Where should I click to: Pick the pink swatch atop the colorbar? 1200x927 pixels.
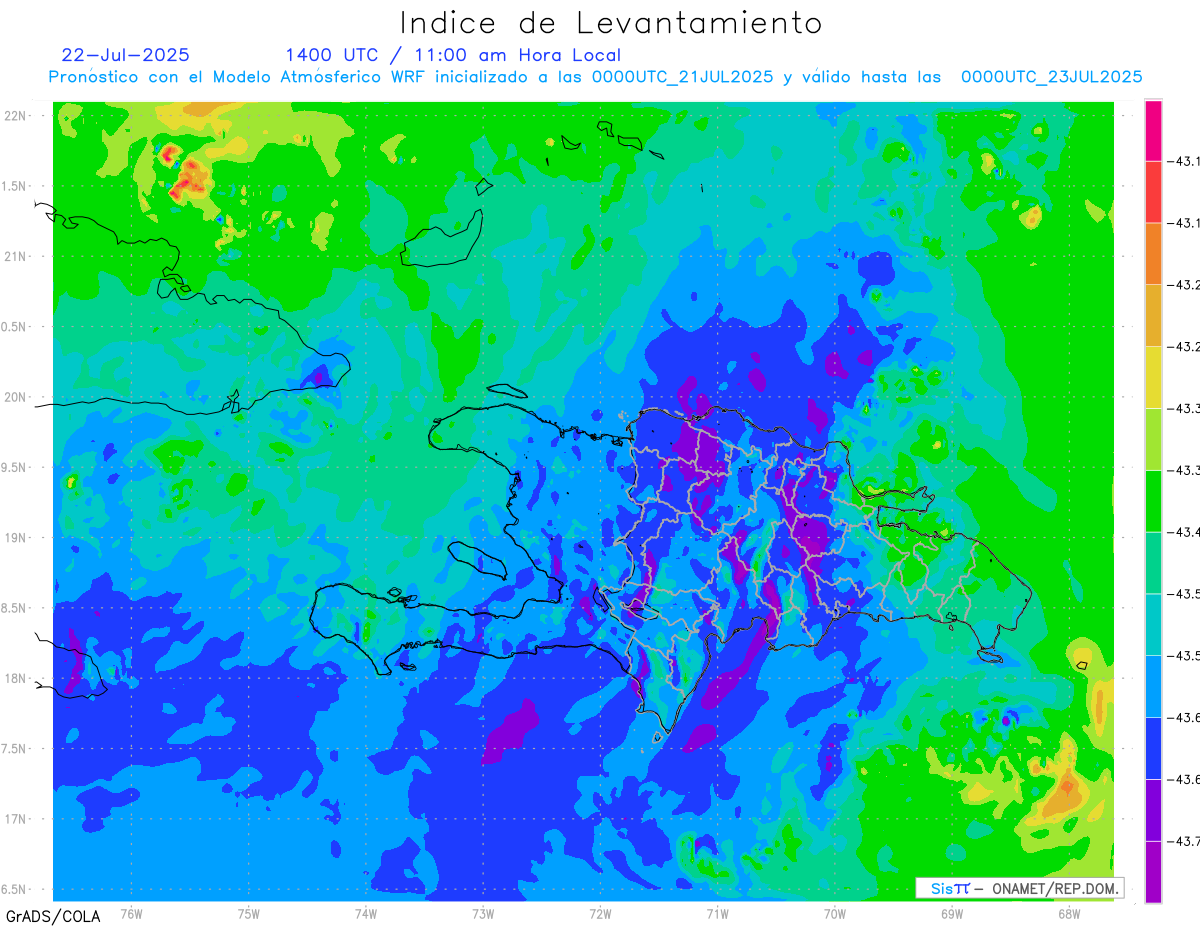pyautogui.click(x=1153, y=130)
